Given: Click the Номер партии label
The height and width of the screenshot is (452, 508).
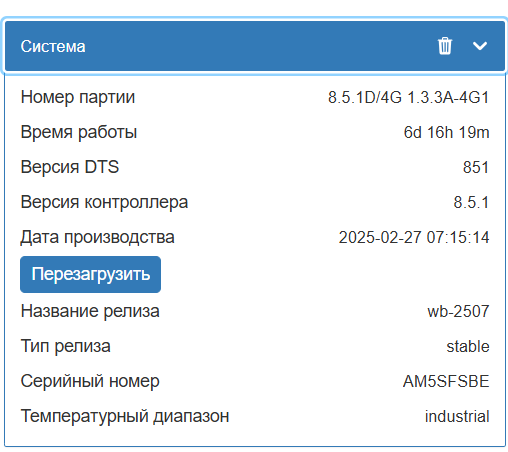Looking at the screenshot, I should [x=78, y=98].
